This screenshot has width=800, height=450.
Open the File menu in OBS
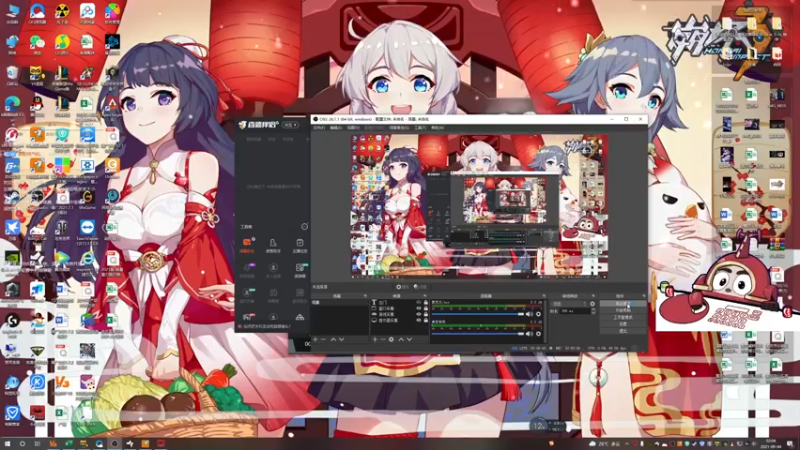click(x=318, y=128)
